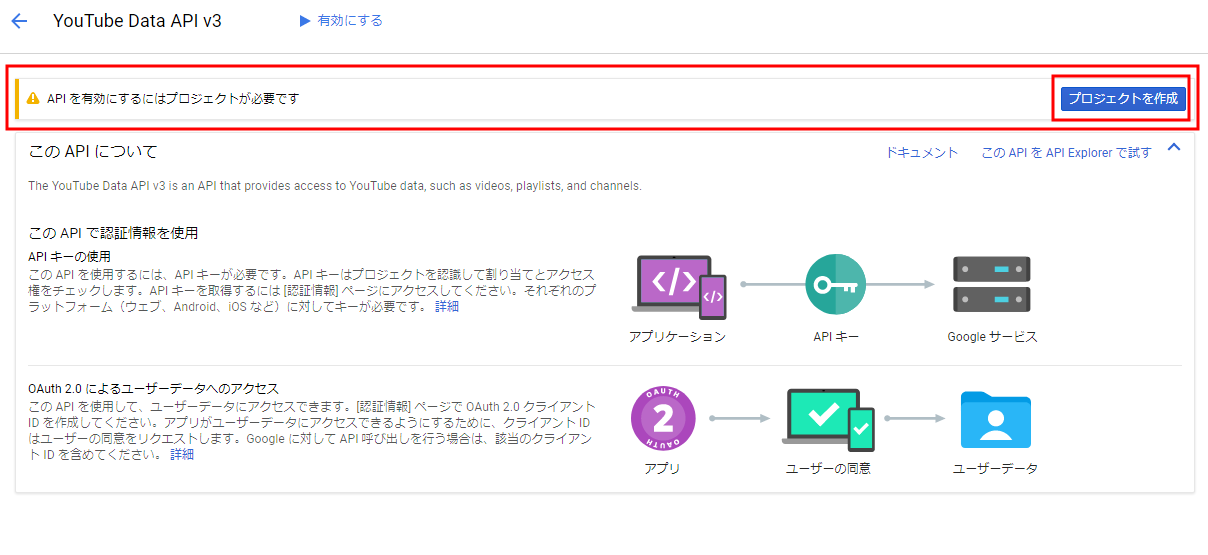This screenshot has height=555, width=1208.
Task: Click the この API で認証情報を使用 heading
Action: pyautogui.click(x=113, y=233)
